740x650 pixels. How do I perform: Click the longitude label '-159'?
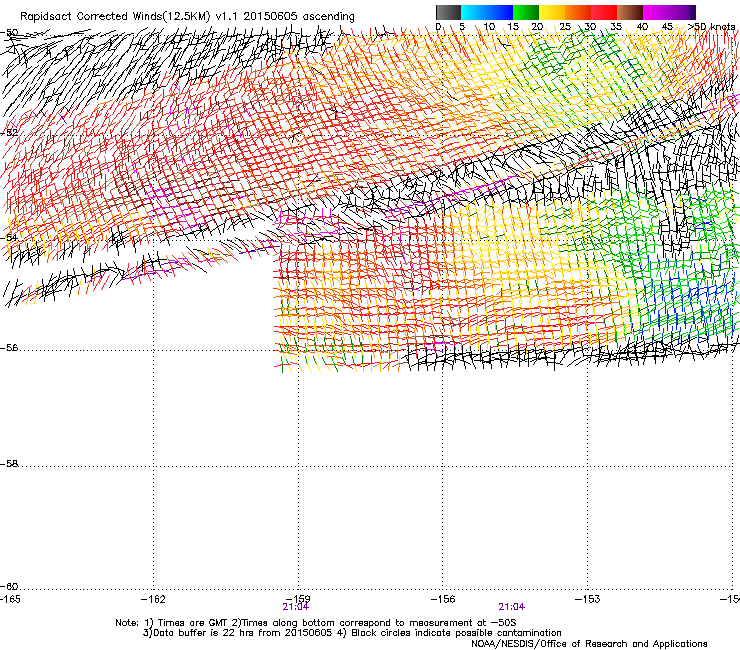pyautogui.click(x=298, y=599)
